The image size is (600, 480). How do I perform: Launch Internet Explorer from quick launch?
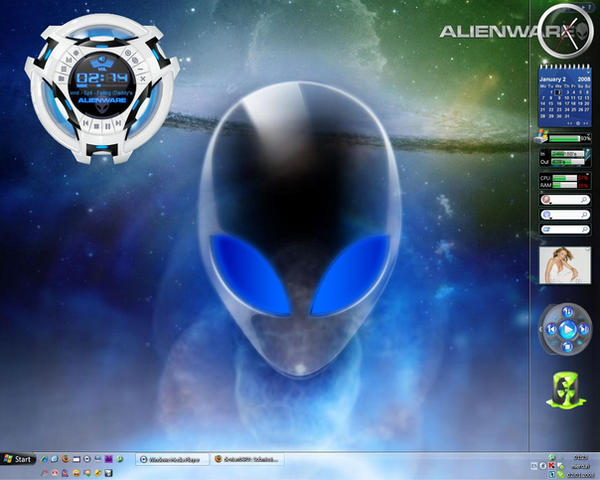44,459
